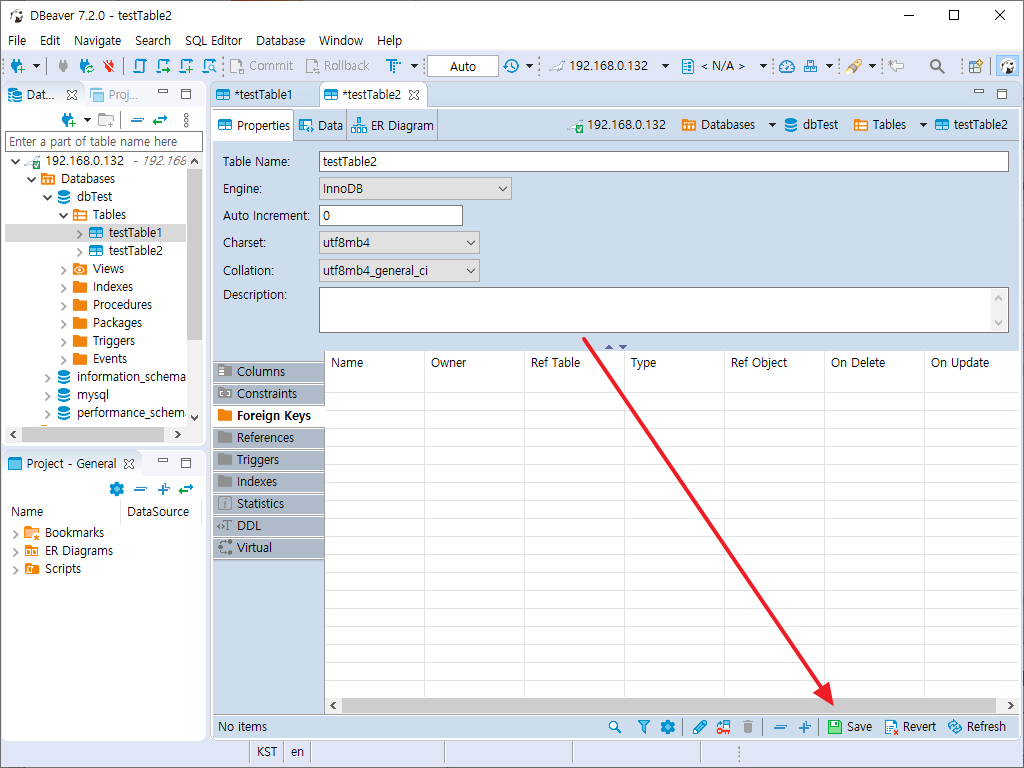The image size is (1024, 768).
Task: Select the Columns side tab
Action: 268,372
